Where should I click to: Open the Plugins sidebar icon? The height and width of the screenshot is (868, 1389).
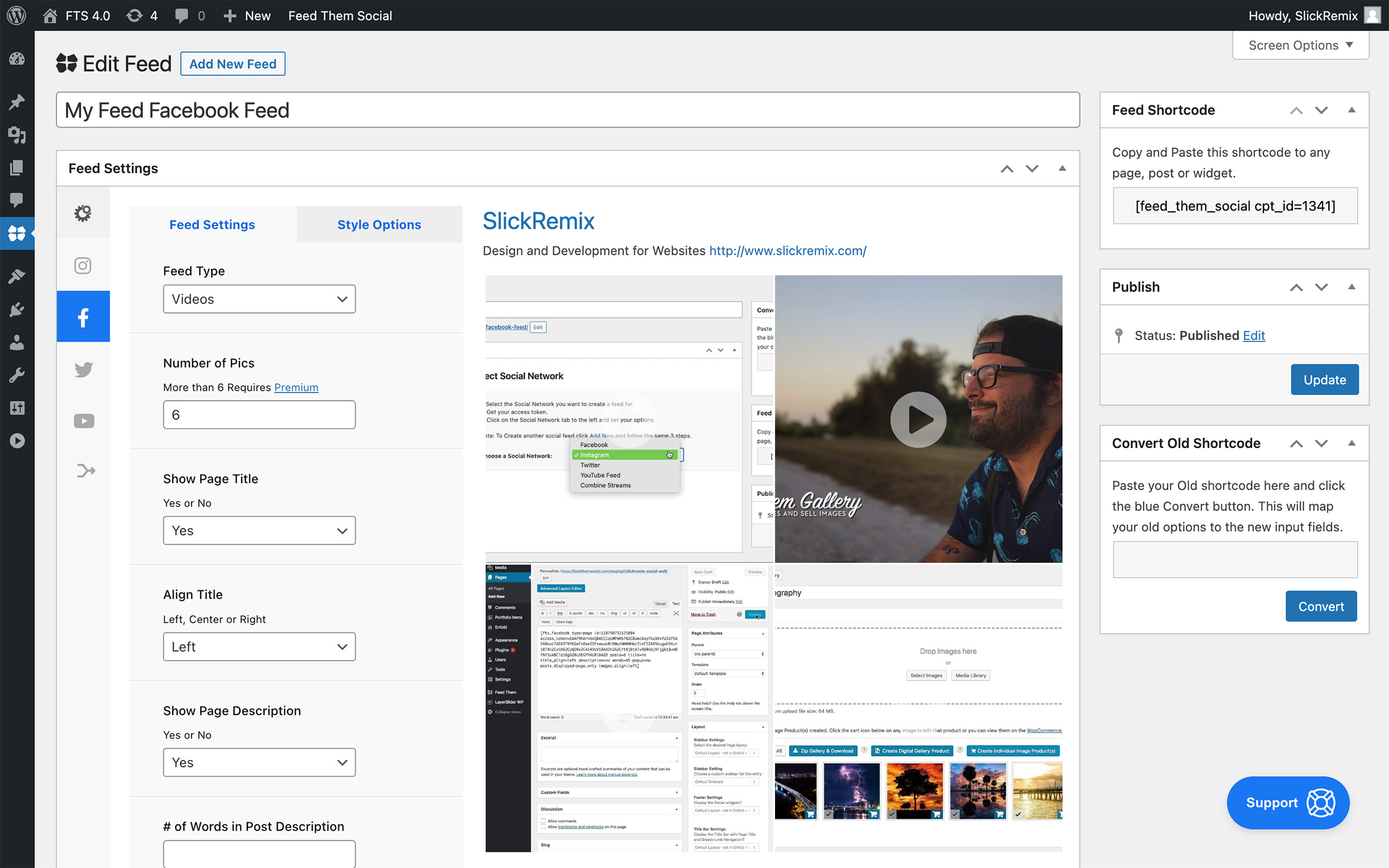pyautogui.click(x=17, y=309)
